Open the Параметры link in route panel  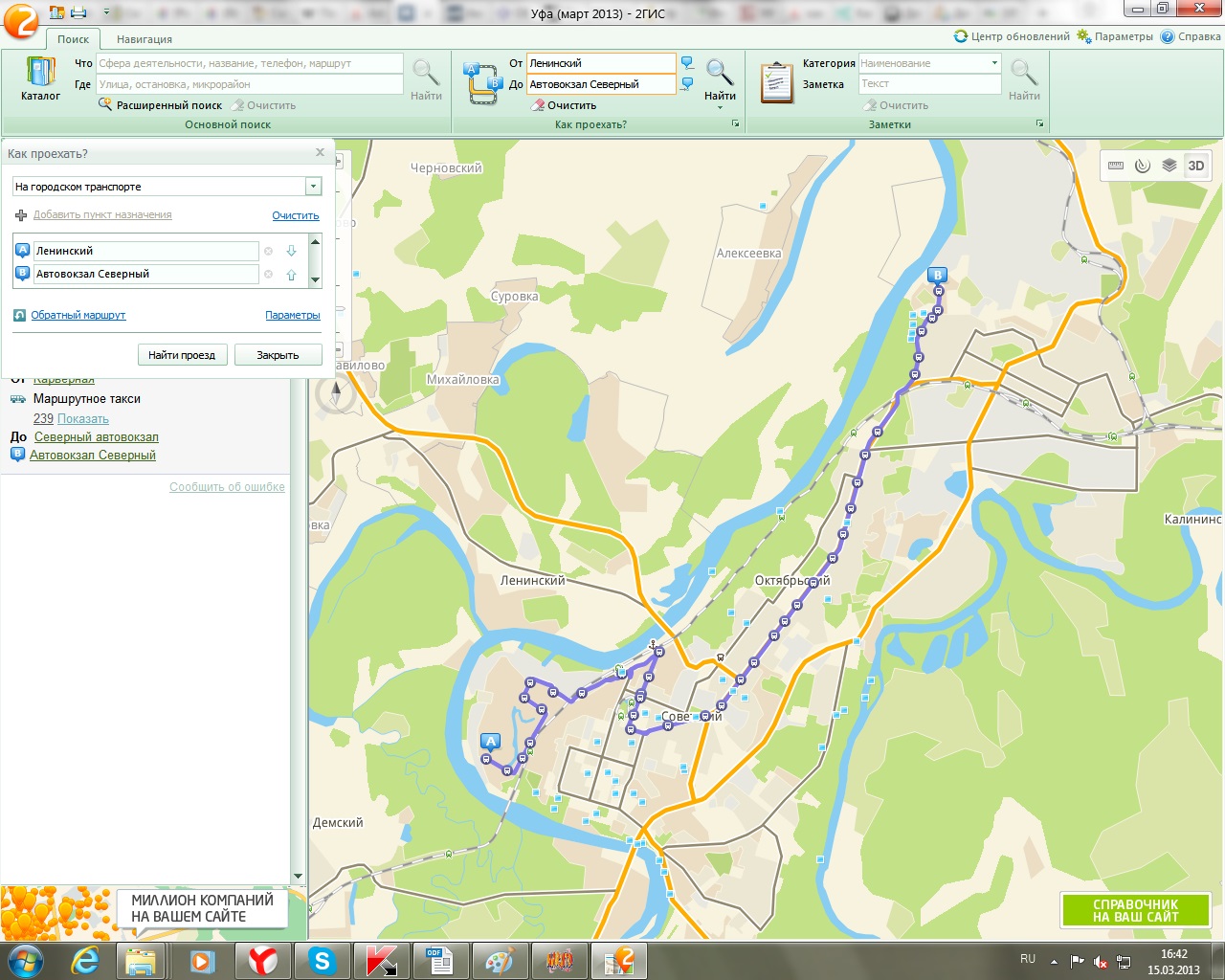(293, 315)
